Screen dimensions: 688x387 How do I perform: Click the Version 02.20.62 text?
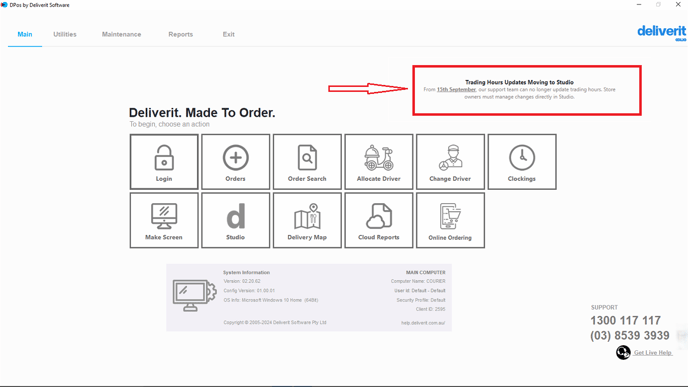pos(242,281)
